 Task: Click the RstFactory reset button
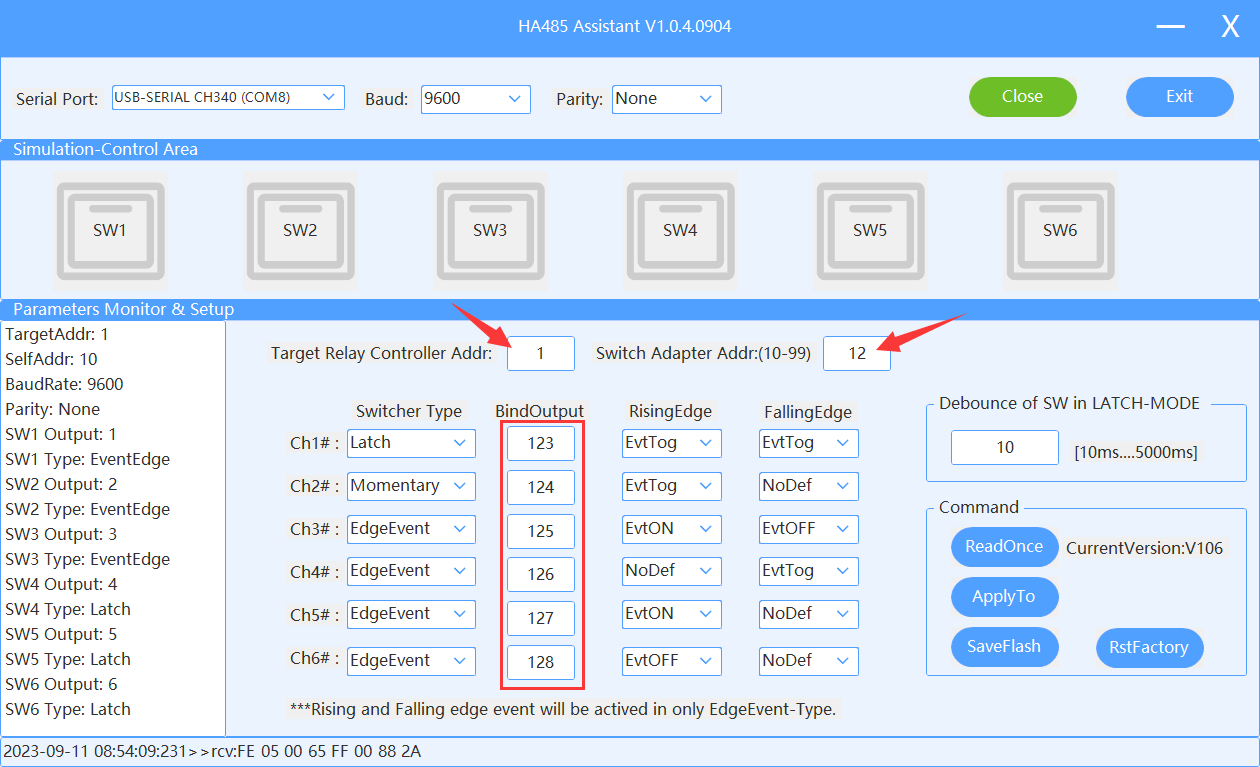[x=1149, y=648]
